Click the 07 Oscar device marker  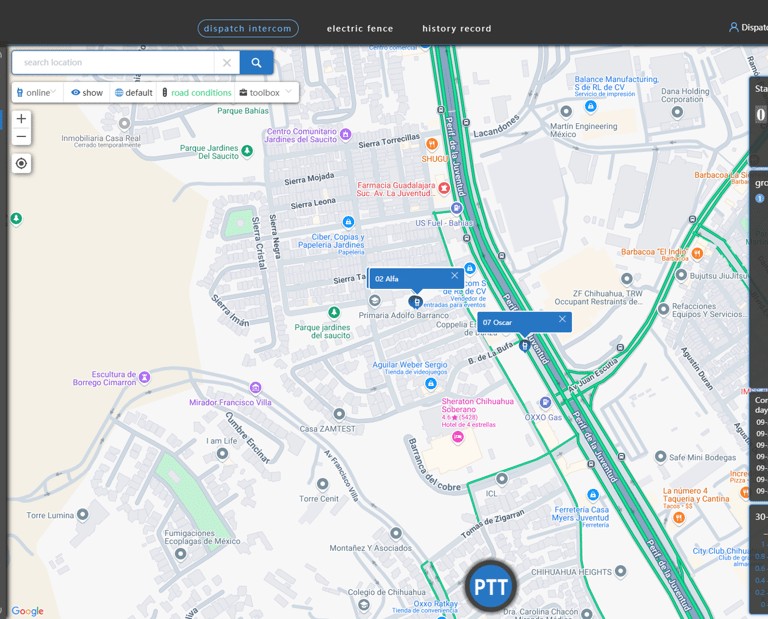(x=525, y=345)
